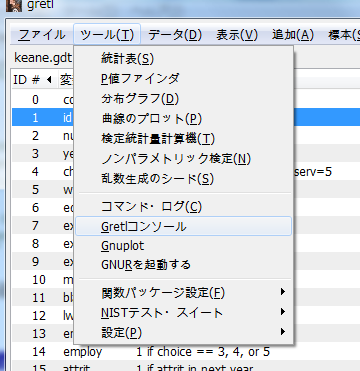Click description '1 if choice == 3, 4, or 5'
The width and height of the screenshot is (360, 371).
coord(203,352)
